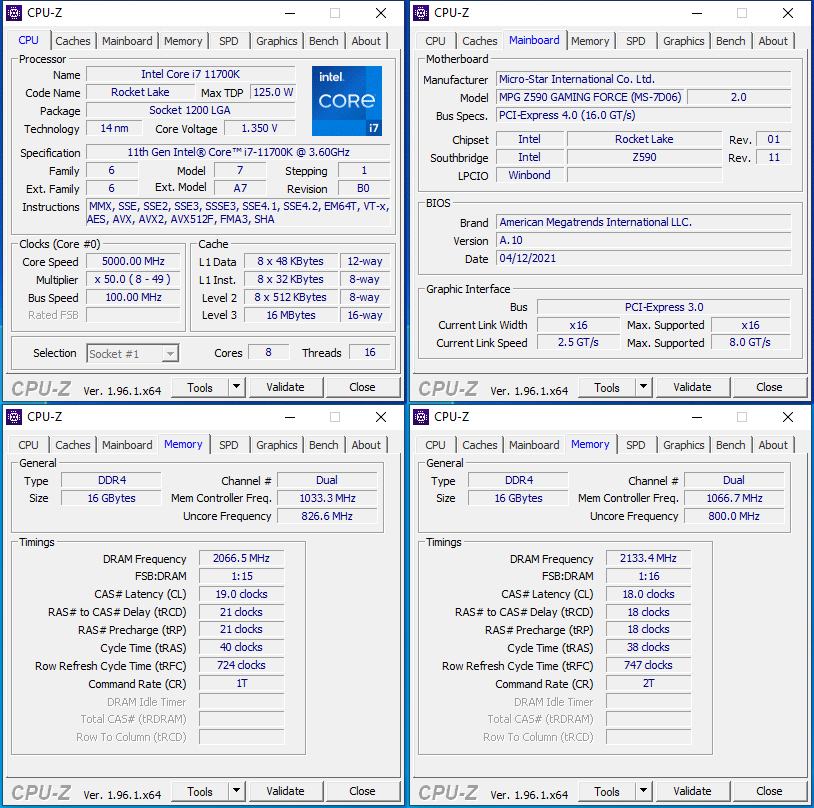Open SPD tab in the top-left CPU window
Screen dimensions: 814x808
(x=228, y=41)
